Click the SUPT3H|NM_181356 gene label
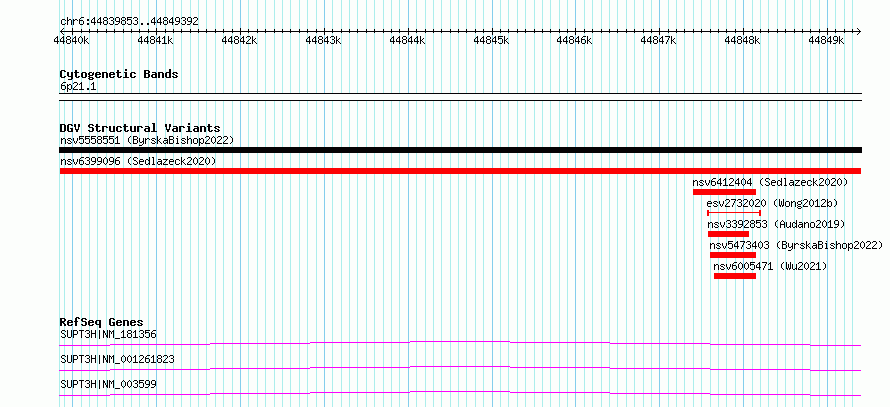 coord(108,334)
